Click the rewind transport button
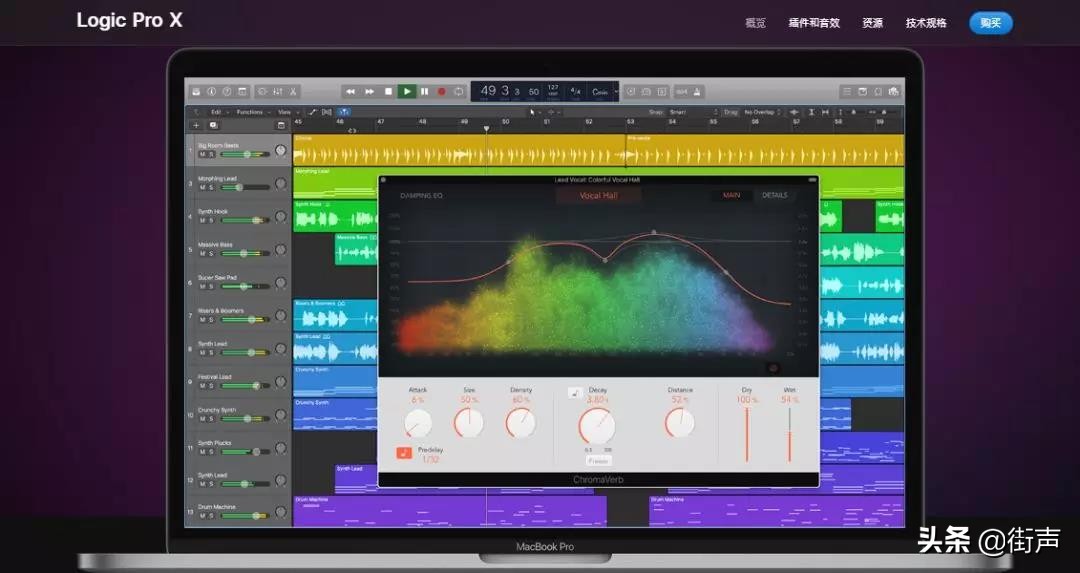Viewport: 1080px width, 573px height. pyautogui.click(x=351, y=92)
